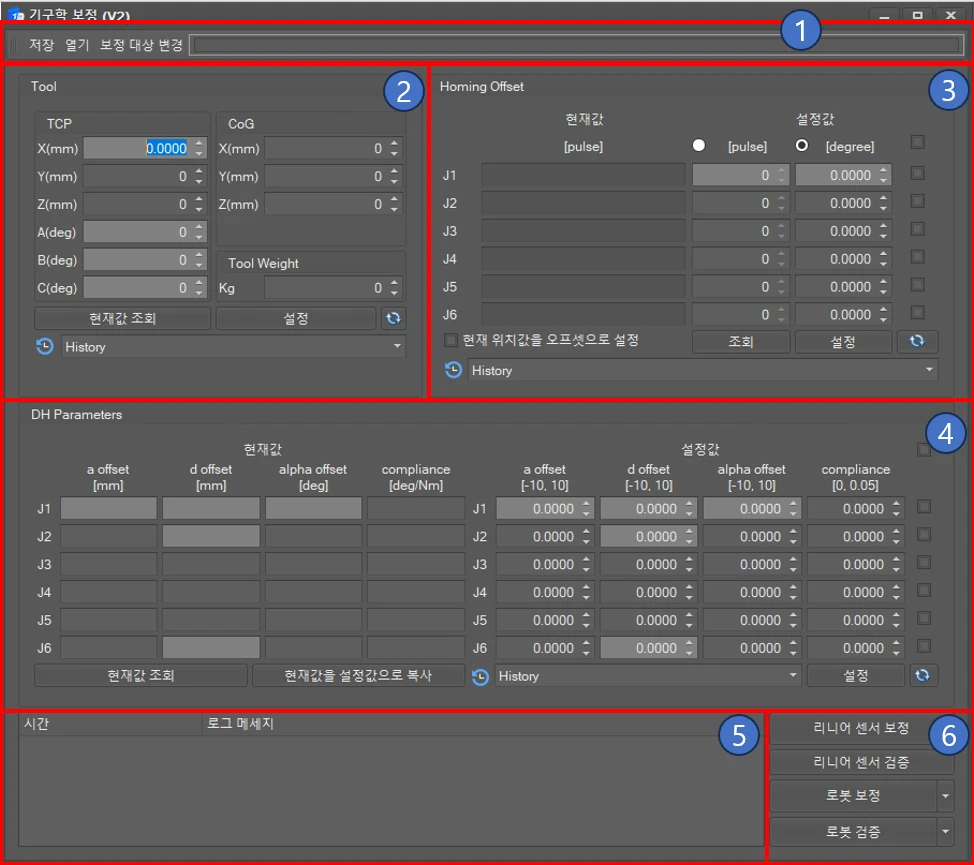The width and height of the screenshot is (974, 865).
Task: Expand the 로봇 보정 dropdown arrow
Action: click(x=946, y=797)
